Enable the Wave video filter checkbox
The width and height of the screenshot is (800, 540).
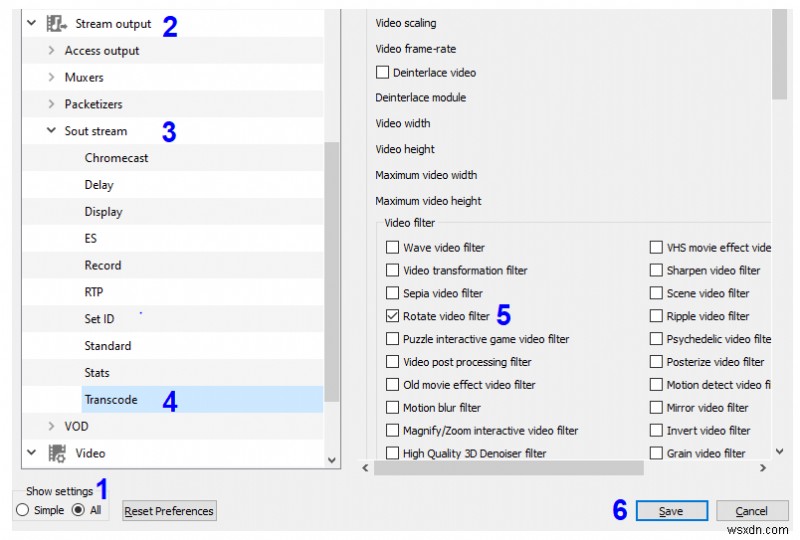pyautogui.click(x=393, y=247)
